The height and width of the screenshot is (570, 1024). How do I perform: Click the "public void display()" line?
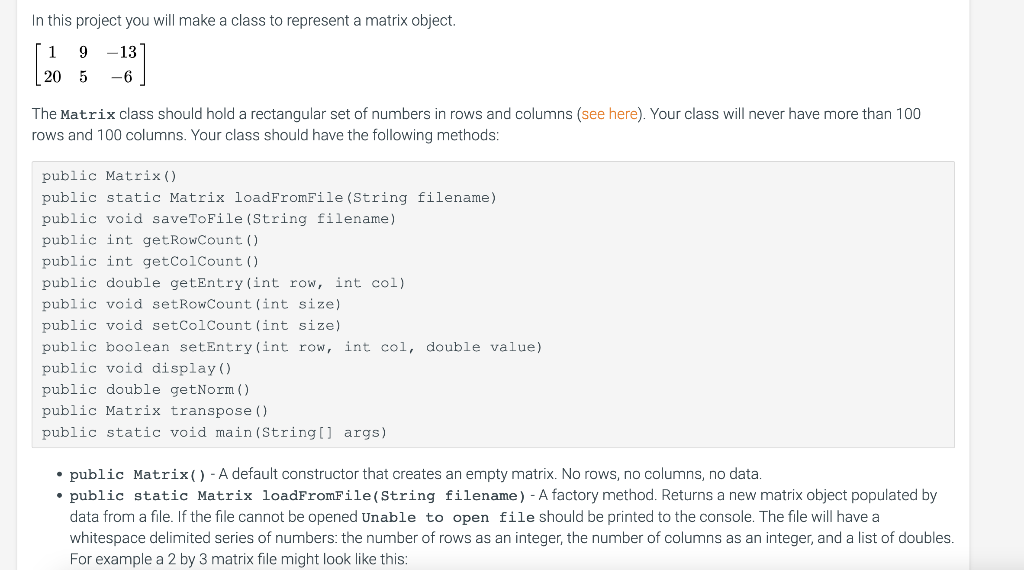point(136,368)
